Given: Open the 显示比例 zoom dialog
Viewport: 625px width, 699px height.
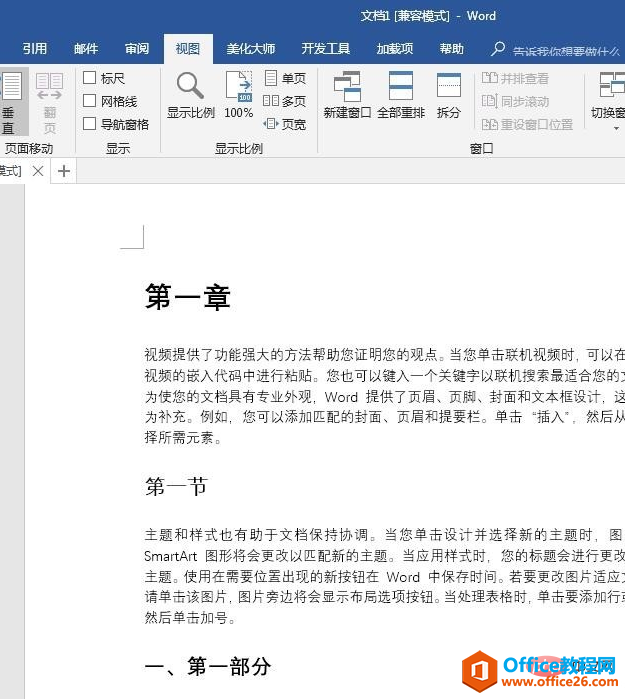Looking at the screenshot, I should coord(190,96).
